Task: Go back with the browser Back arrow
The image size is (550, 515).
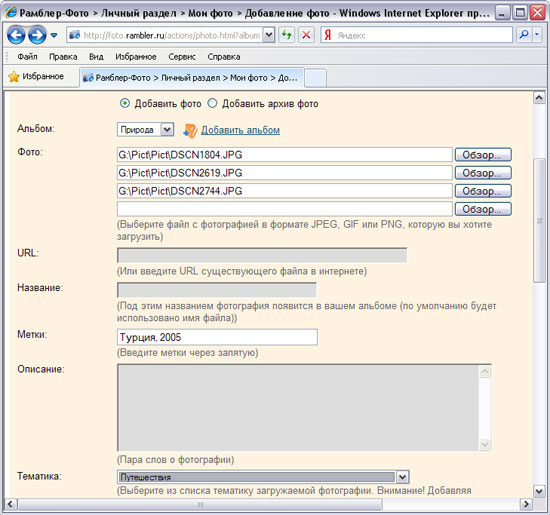Action: click(16, 35)
